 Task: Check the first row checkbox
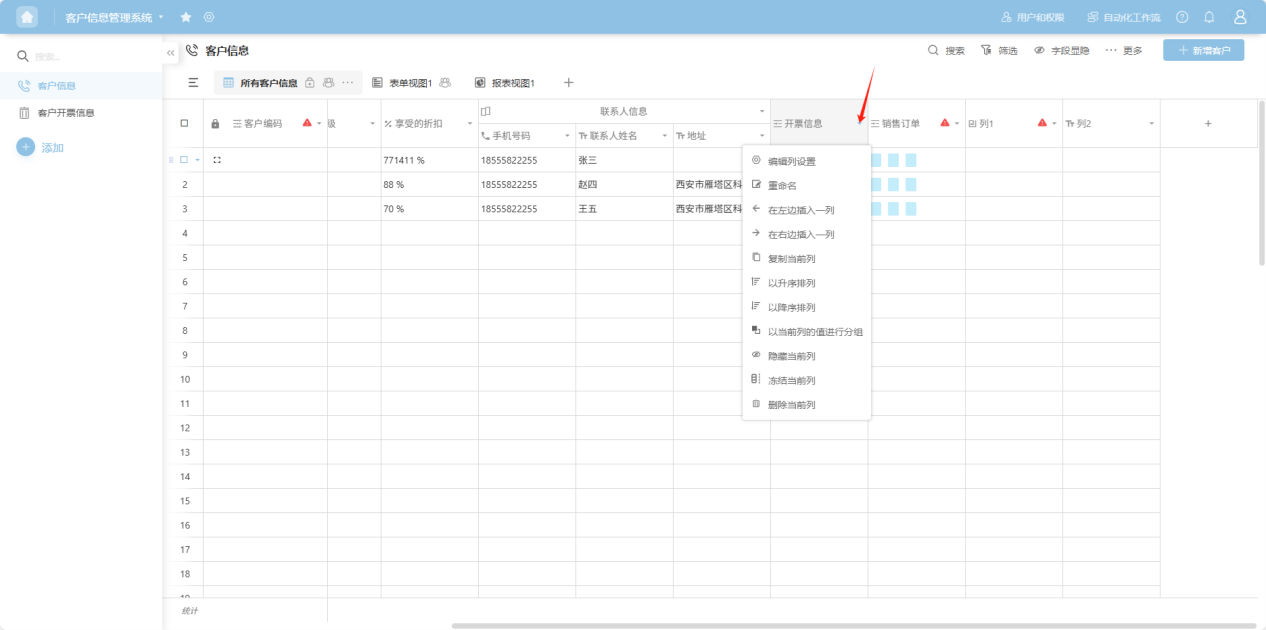coord(184,160)
